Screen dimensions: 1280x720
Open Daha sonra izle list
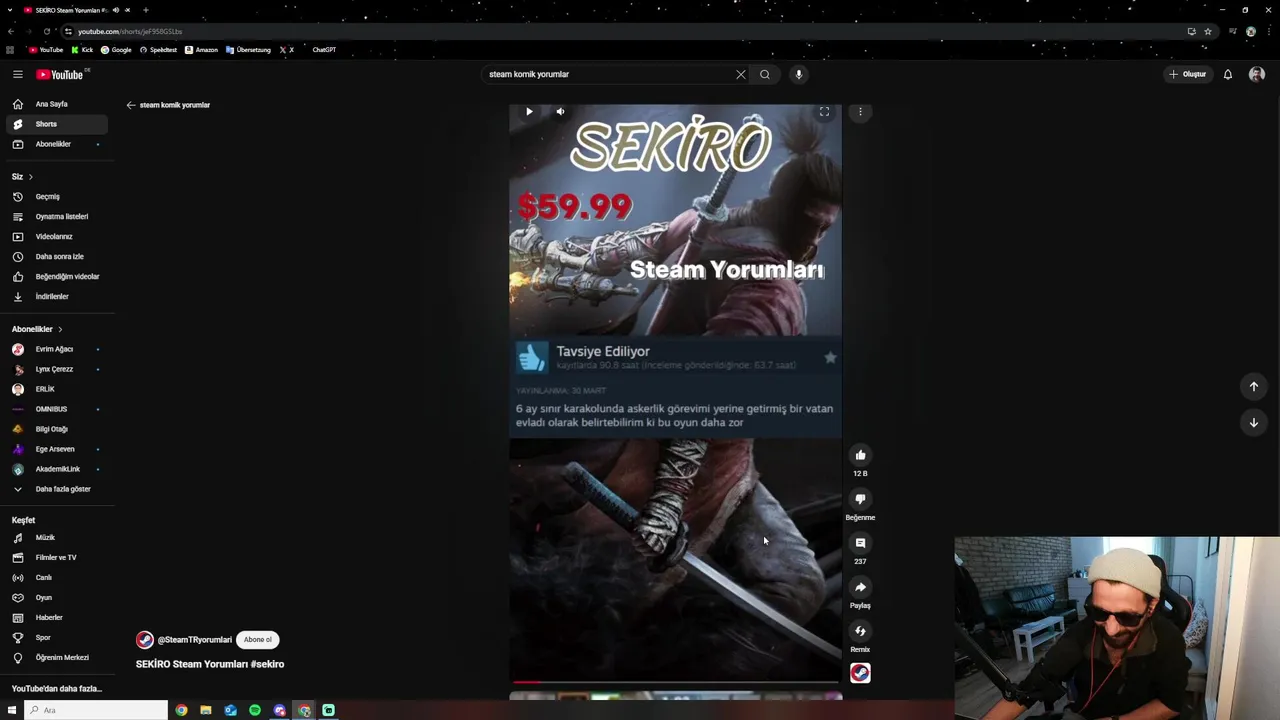[55, 257]
